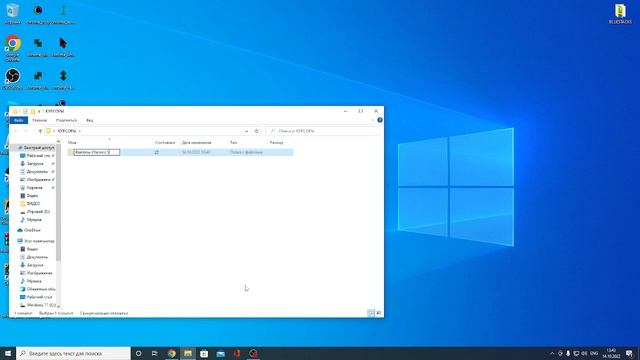Refresh the КУРСОРЫ folder view
The height and width of the screenshot is (360, 640).
(x=256, y=131)
